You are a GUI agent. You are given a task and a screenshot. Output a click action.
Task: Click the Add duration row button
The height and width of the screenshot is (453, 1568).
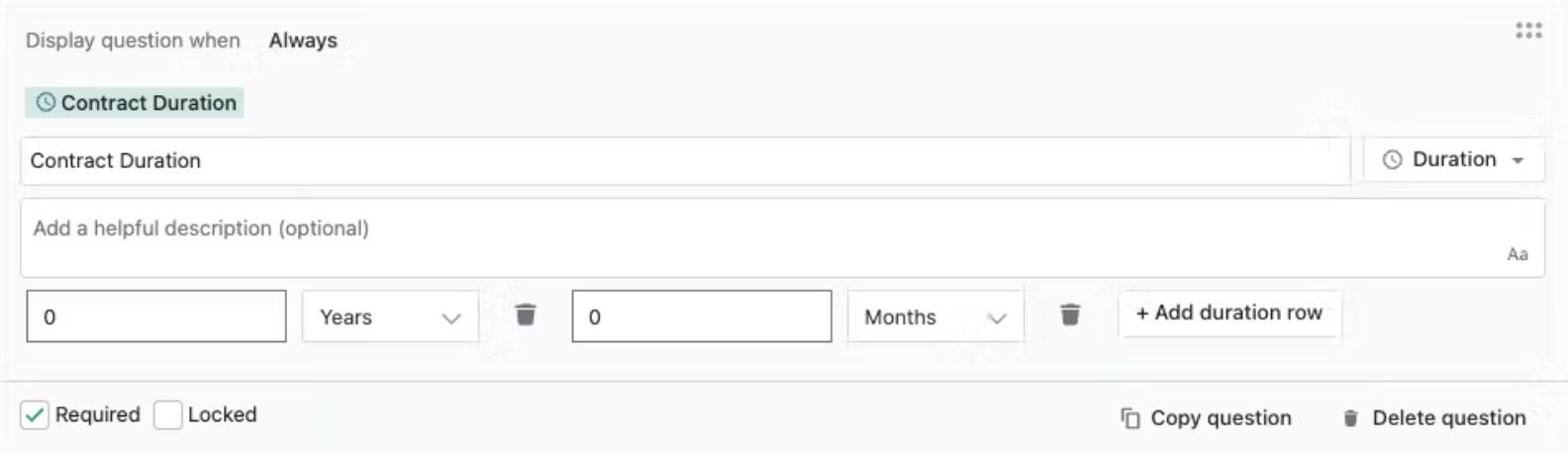pos(1228,313)
